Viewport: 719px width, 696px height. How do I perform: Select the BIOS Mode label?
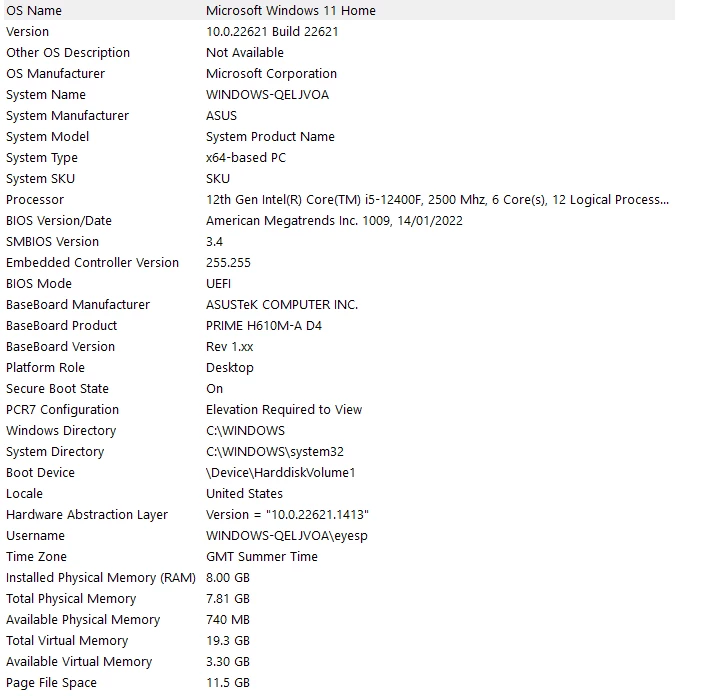tap(39, 284)
